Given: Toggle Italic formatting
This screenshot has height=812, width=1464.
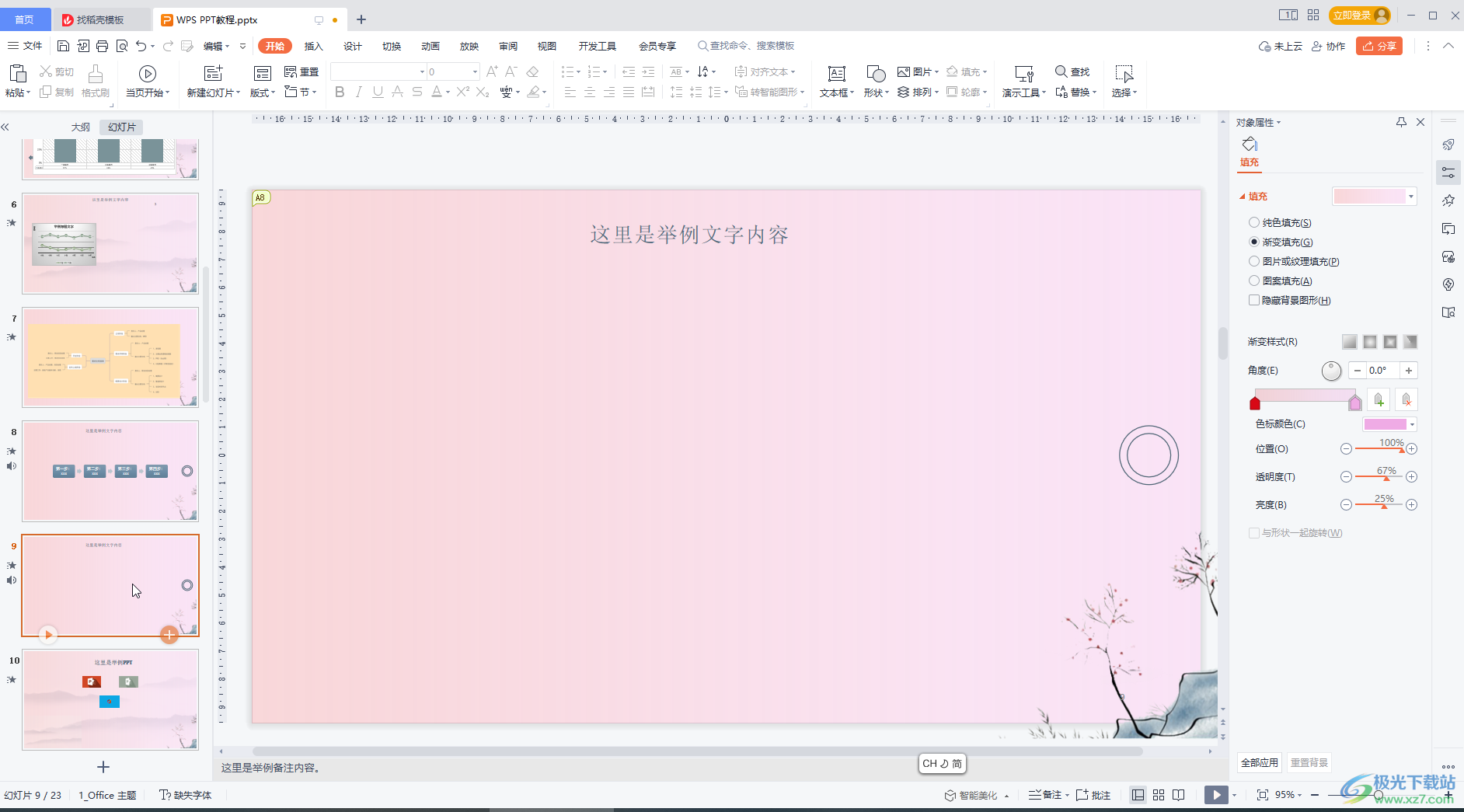Looking at the screenshot, I should pos(358,92).
